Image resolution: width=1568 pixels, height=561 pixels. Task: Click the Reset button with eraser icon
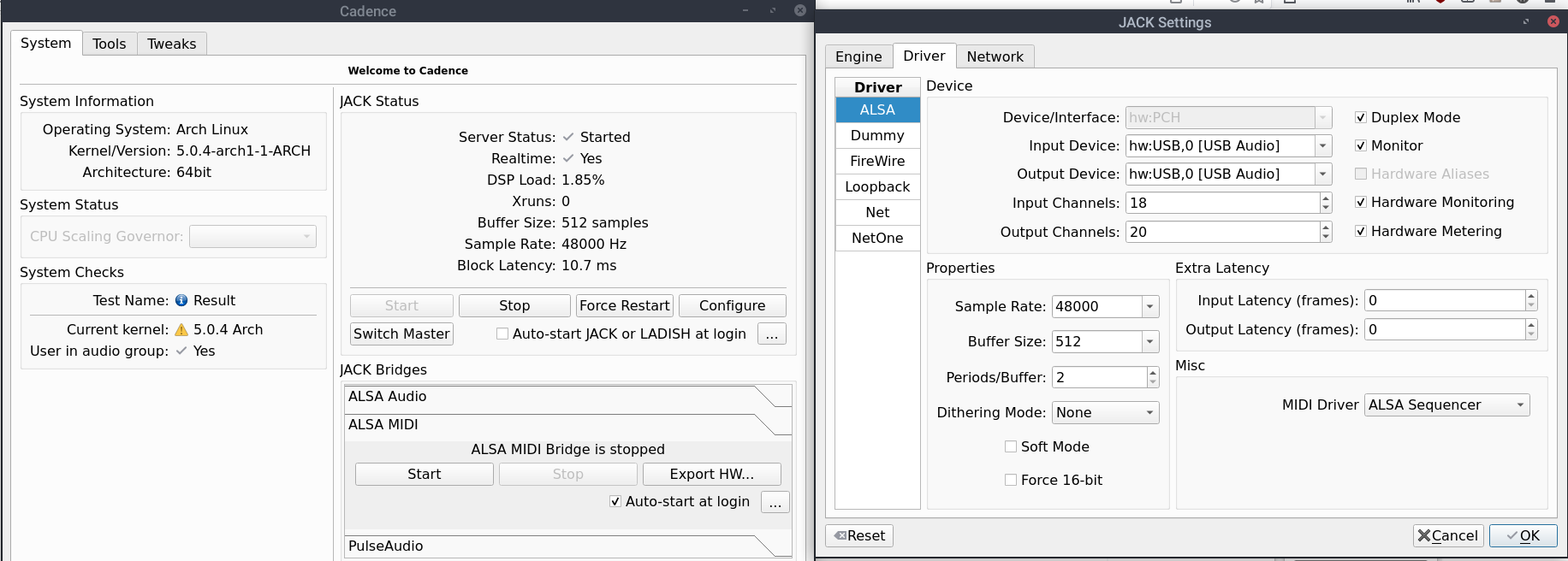(x=859, y=535)
